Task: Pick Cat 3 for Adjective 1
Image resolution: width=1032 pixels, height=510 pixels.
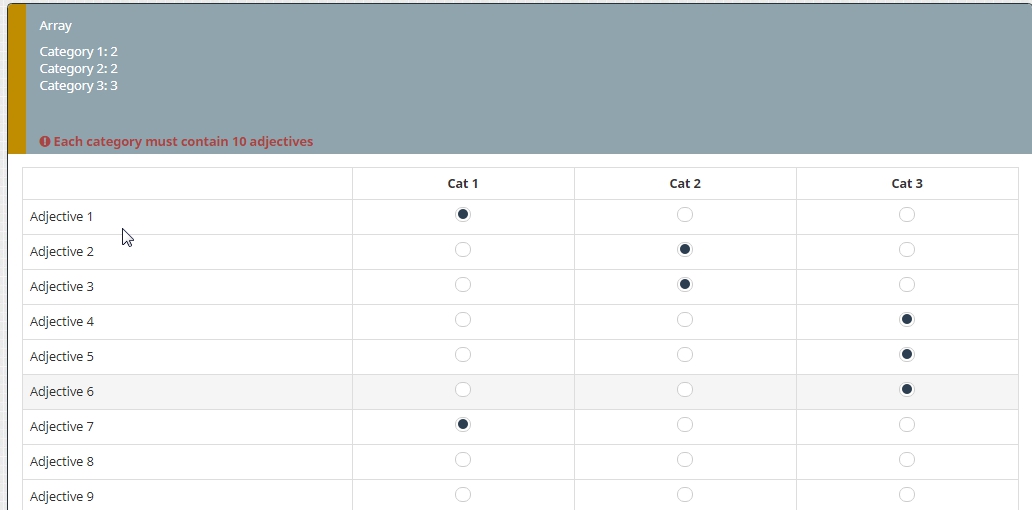Action: click(x=907, y=215)
